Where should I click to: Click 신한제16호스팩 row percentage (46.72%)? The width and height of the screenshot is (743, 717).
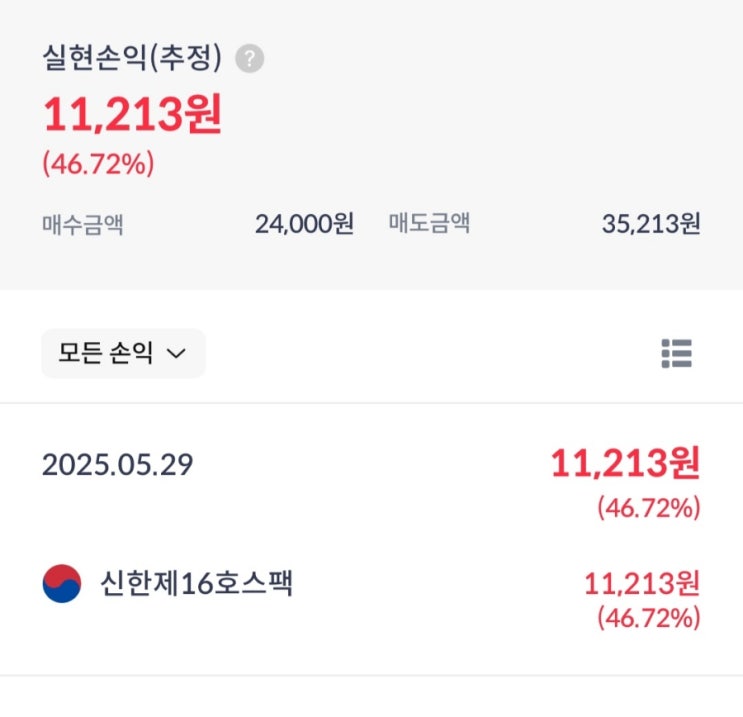[649, 619]
